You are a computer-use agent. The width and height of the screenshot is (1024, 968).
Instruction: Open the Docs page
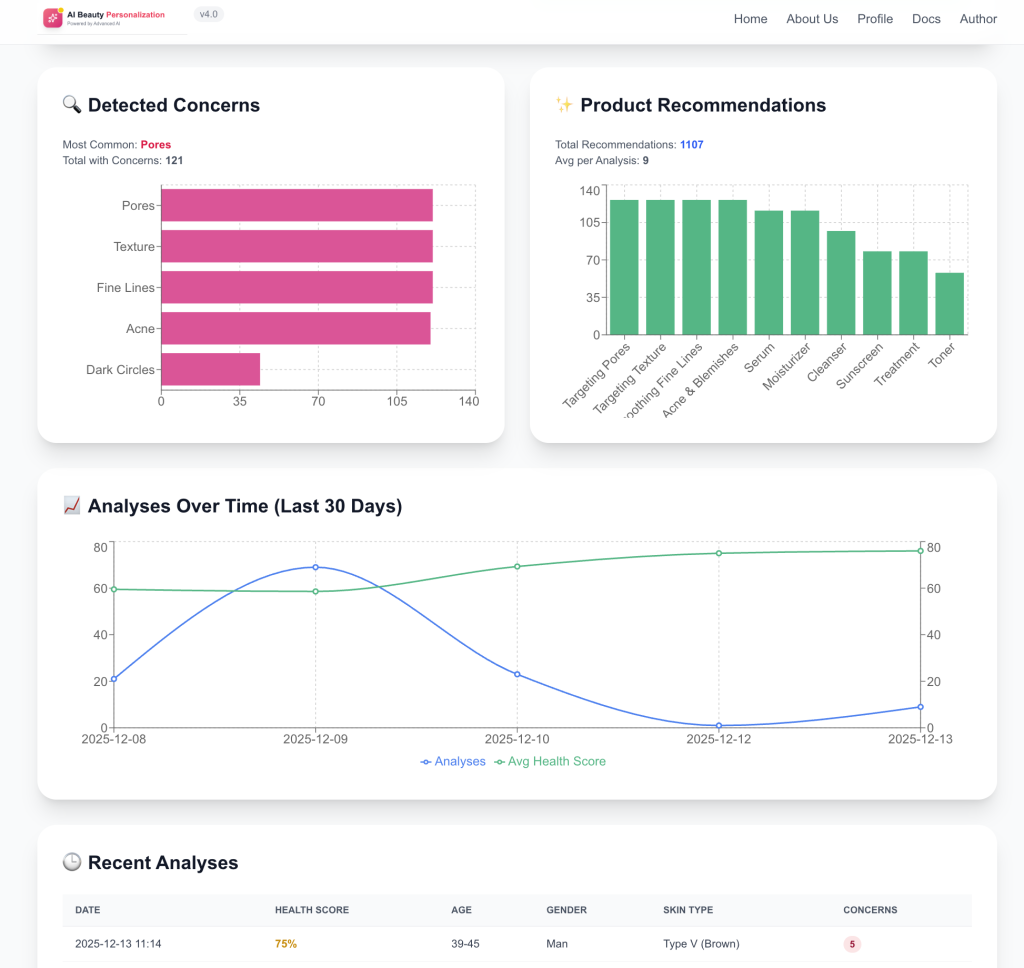tap(926, 19)
